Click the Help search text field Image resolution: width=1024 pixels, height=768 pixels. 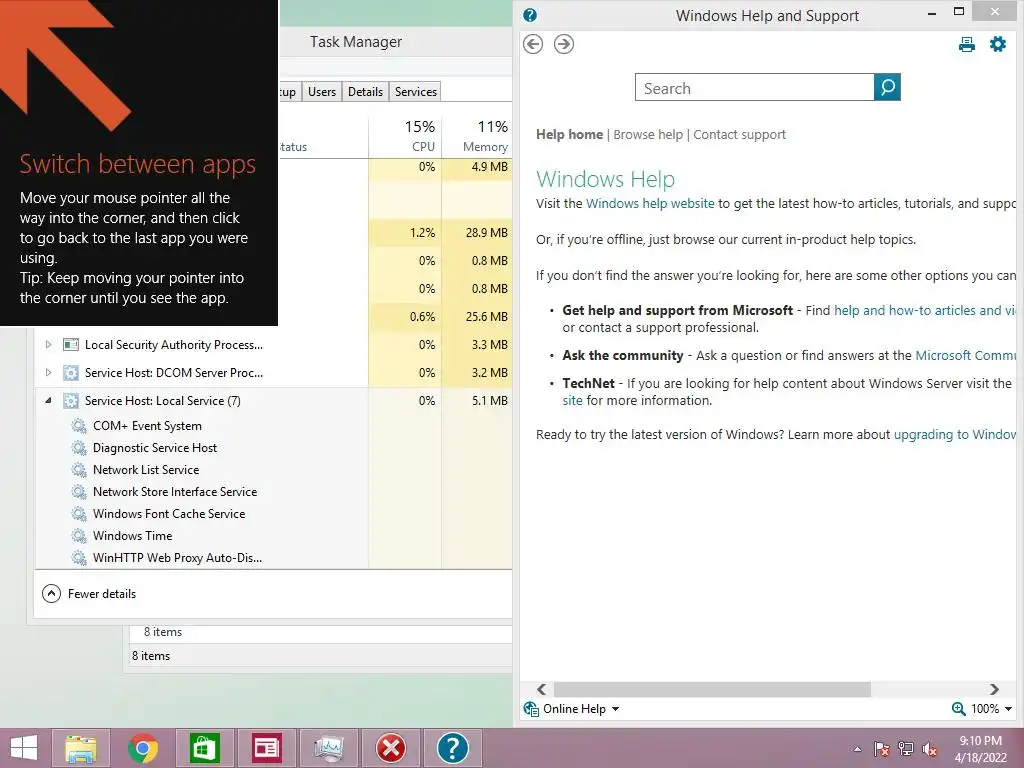[754, 88]
